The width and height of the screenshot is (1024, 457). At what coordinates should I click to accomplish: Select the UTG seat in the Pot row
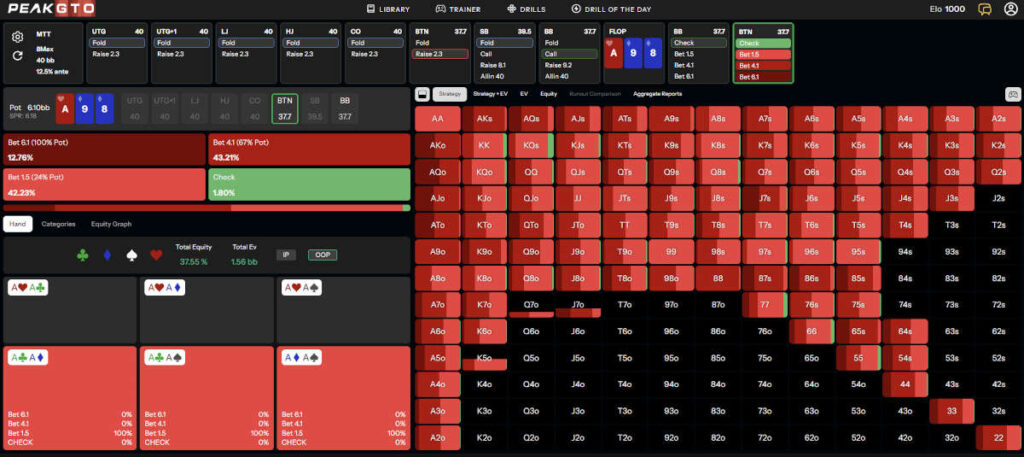click(x=135, y=108)
